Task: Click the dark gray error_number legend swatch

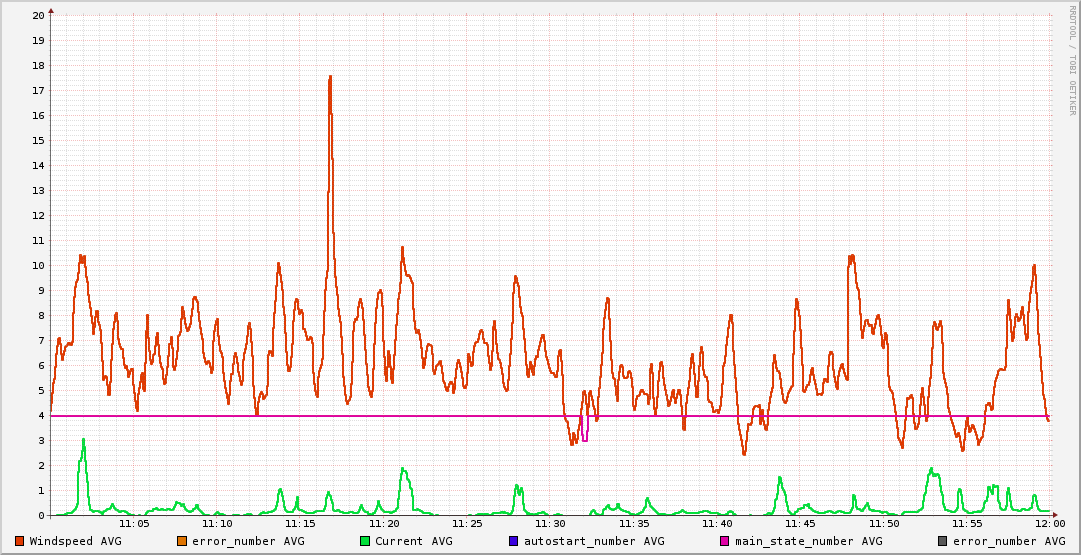Action: pyautogui.click(x=943, y=541)
